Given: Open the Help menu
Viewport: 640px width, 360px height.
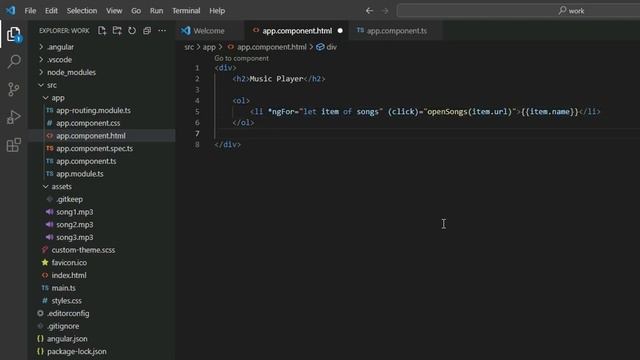Looking at the screenshot, I should [217, 11].
